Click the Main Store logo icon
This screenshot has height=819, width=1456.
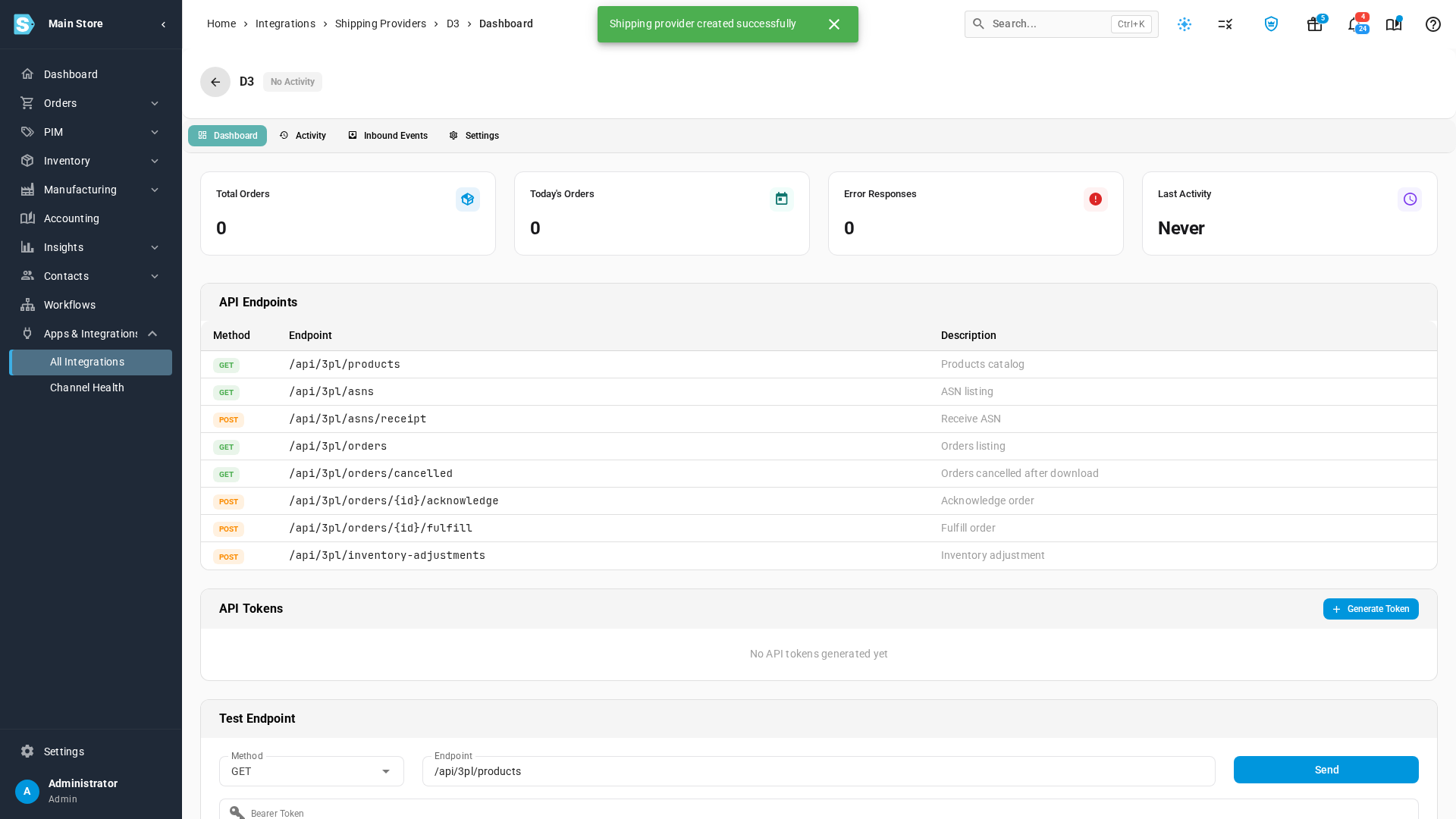click(x=24, y=24)
